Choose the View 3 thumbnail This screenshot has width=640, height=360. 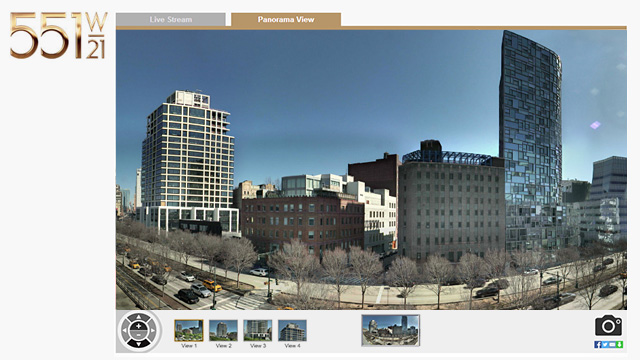click(x=258, y=331)
